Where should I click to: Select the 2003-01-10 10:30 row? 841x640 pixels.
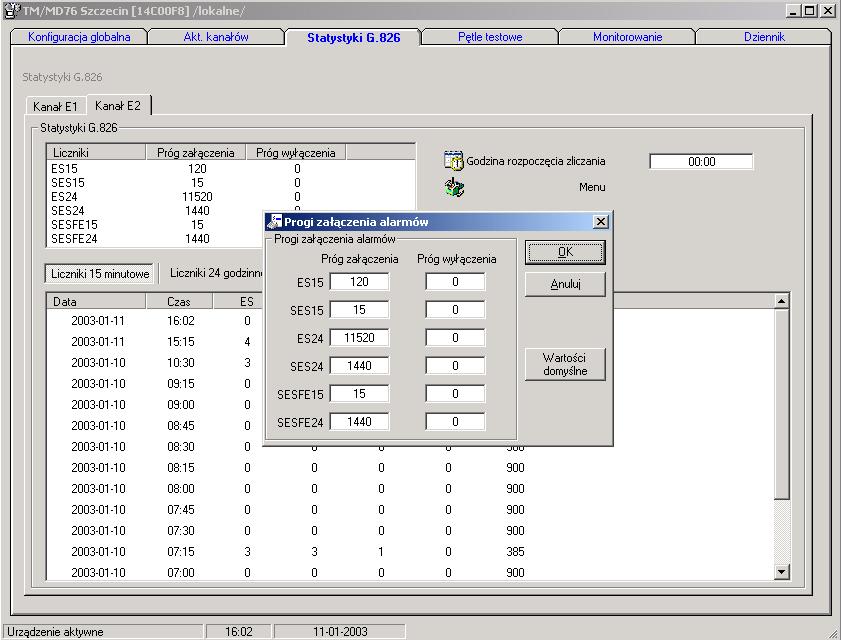tap(156, 363)
